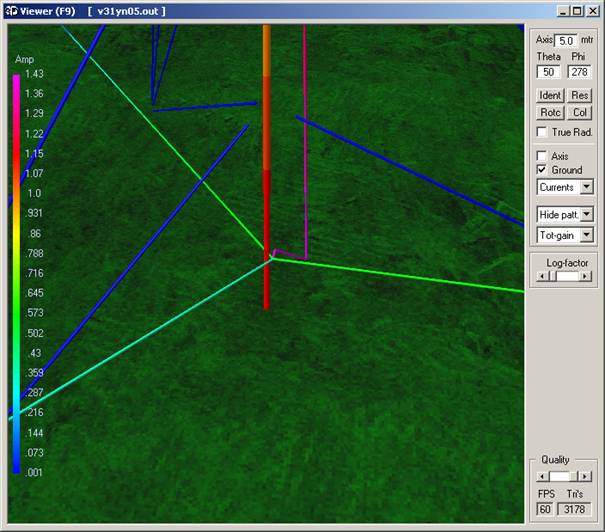
Task: Click the Rotc button
Action: coord(550,113)
